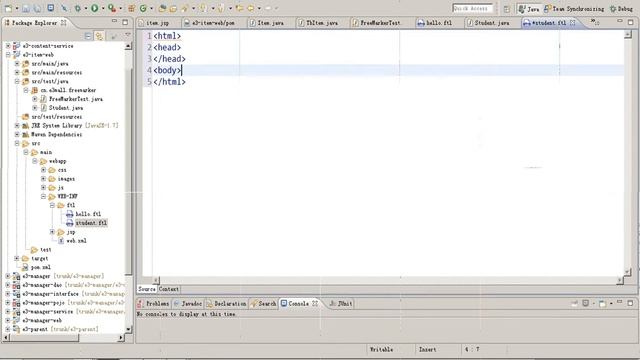Click the New Java Package icon

131,8
